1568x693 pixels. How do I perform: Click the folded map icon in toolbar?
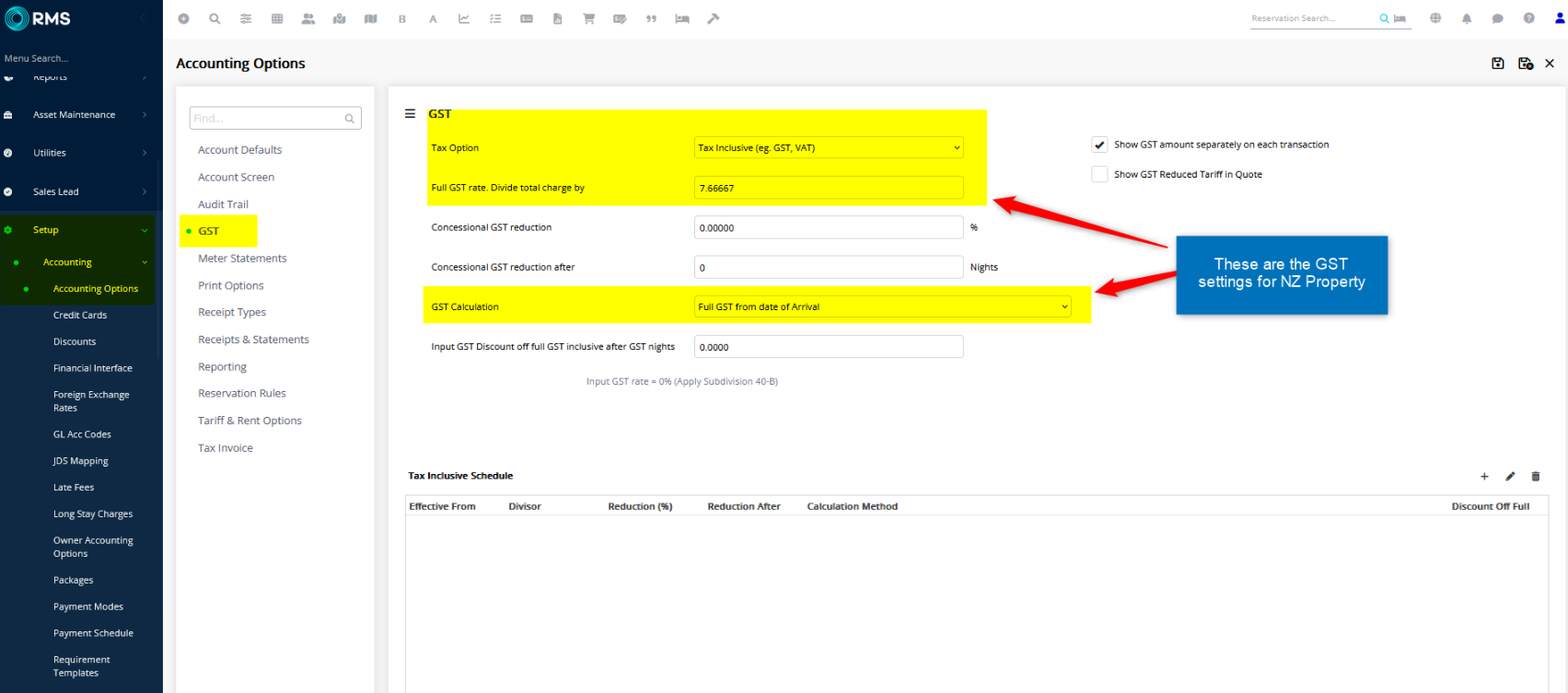[x=371, y=18]
